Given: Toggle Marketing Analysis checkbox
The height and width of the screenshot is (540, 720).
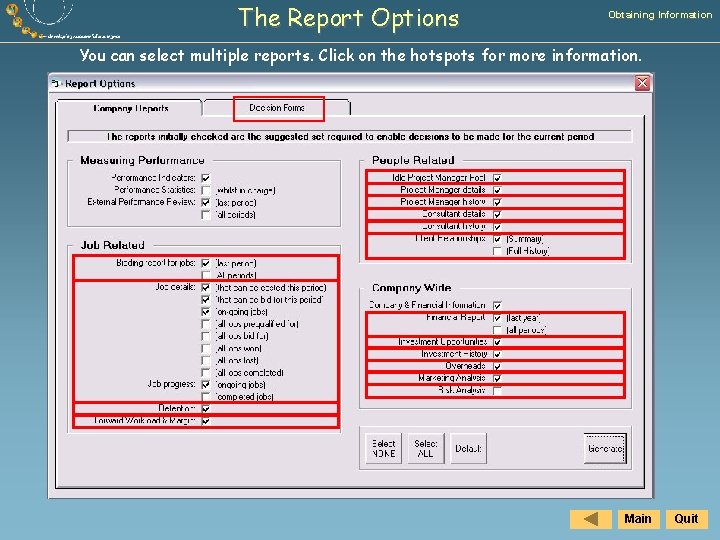Looking at the screenshot, I should (x=497, y=378).
